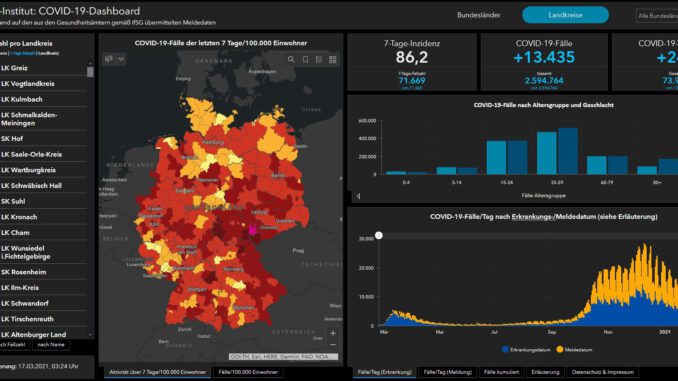
Task: Select the Landkreise view button
Action: point(565,15)
